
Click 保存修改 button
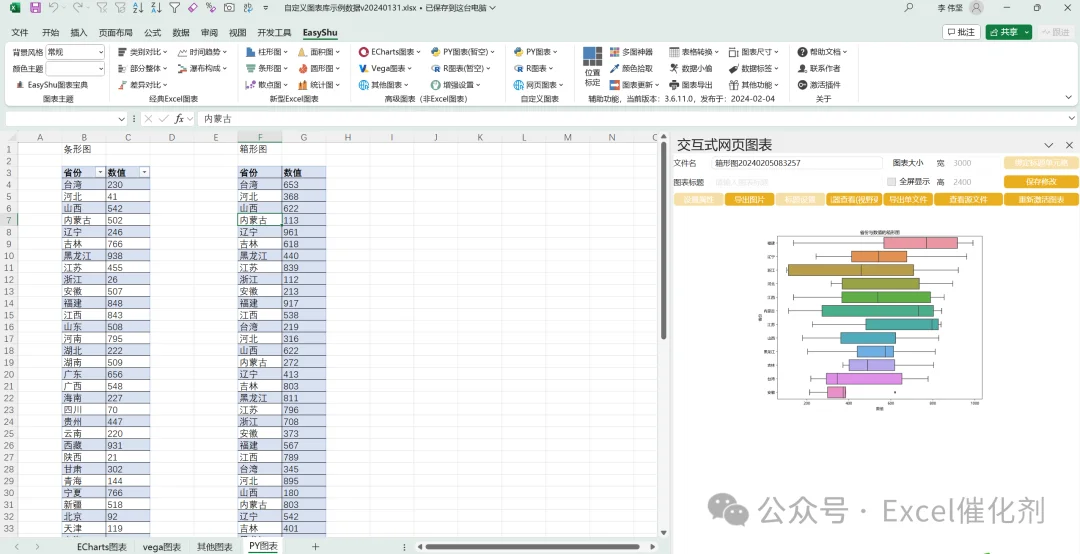[x=1041, y=182]
